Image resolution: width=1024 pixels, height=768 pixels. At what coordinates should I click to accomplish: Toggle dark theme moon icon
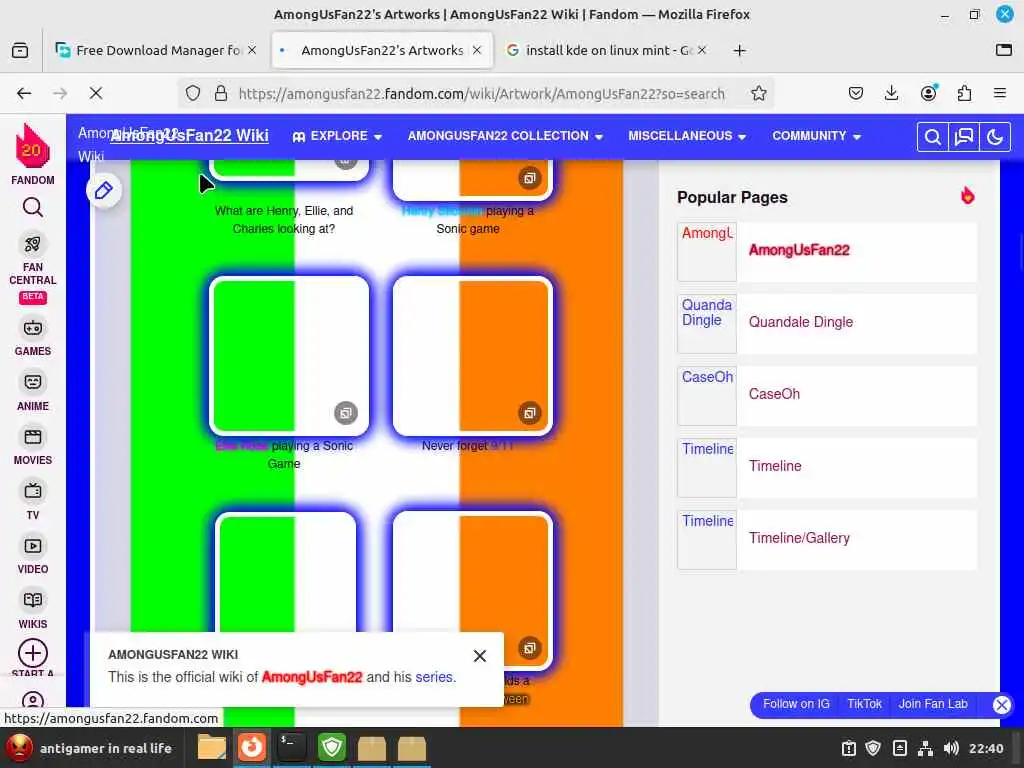pyautogui.click(x=995, y=137)
